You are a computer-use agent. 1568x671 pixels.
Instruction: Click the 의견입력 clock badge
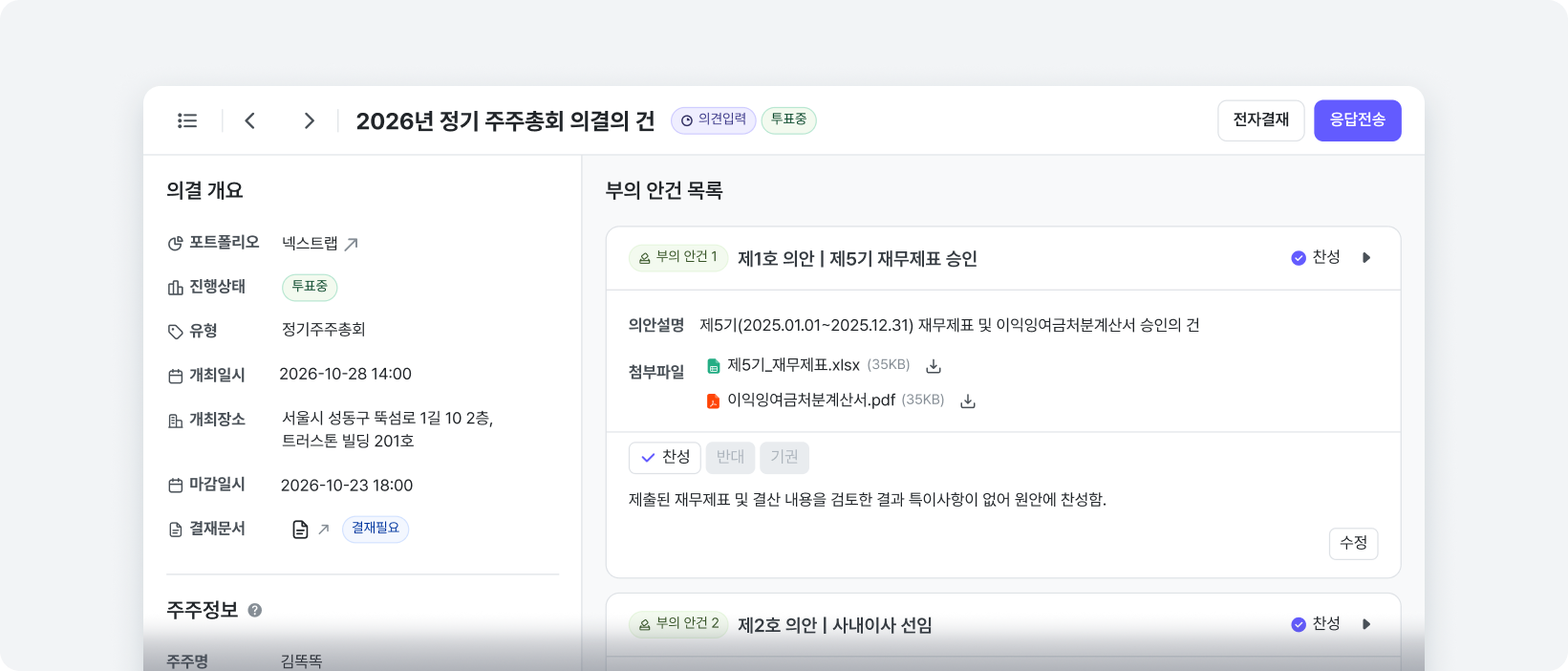pyautogui.click(x=714, y=120)
